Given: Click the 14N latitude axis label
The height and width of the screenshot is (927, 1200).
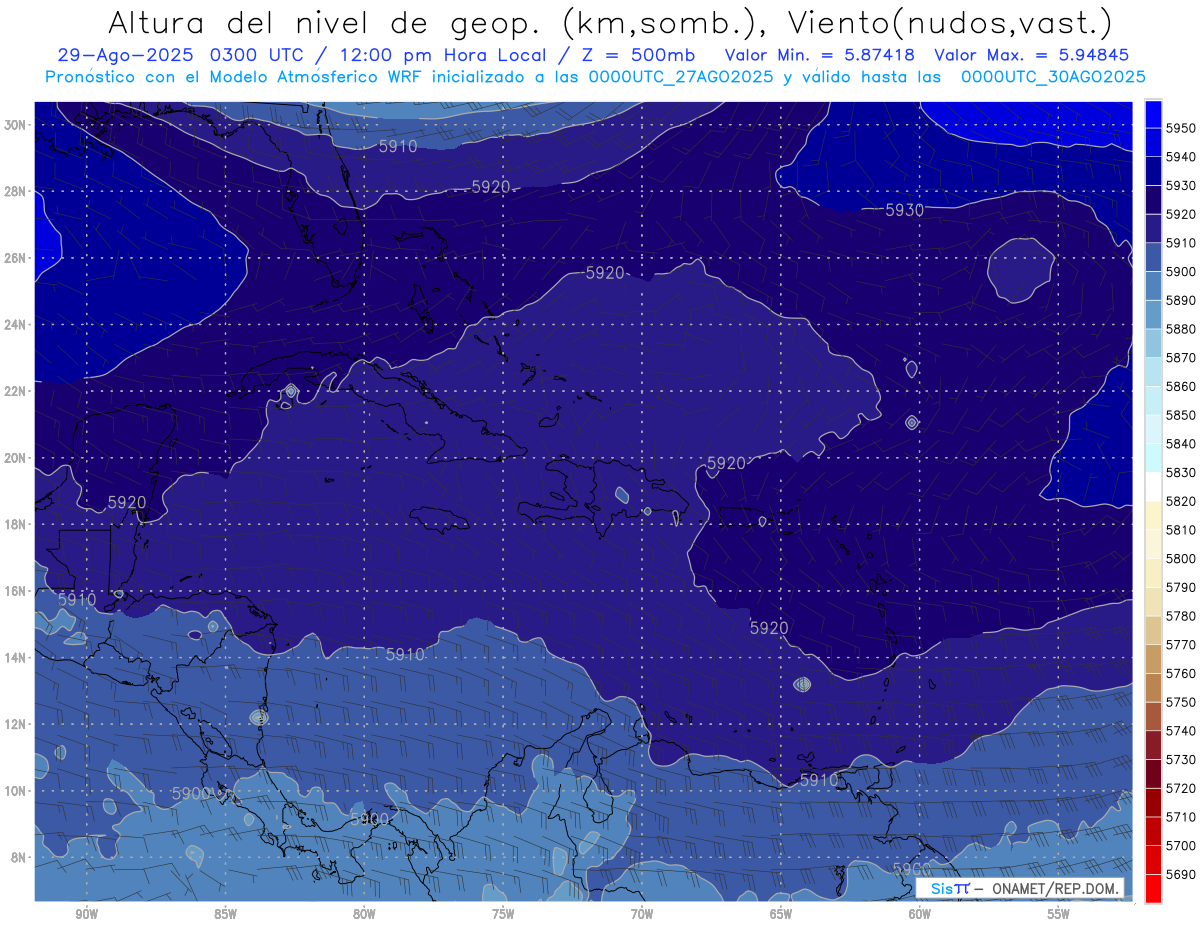Looking at the screenshot, I should (16, 658).
